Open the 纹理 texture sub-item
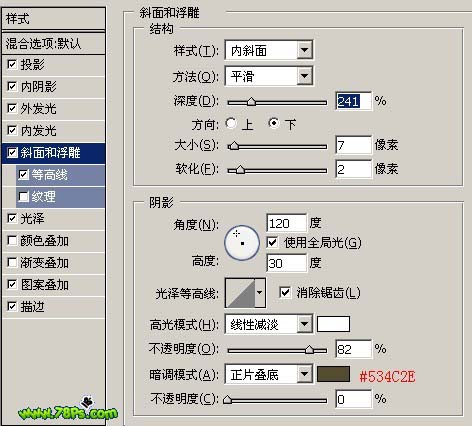 60,197
